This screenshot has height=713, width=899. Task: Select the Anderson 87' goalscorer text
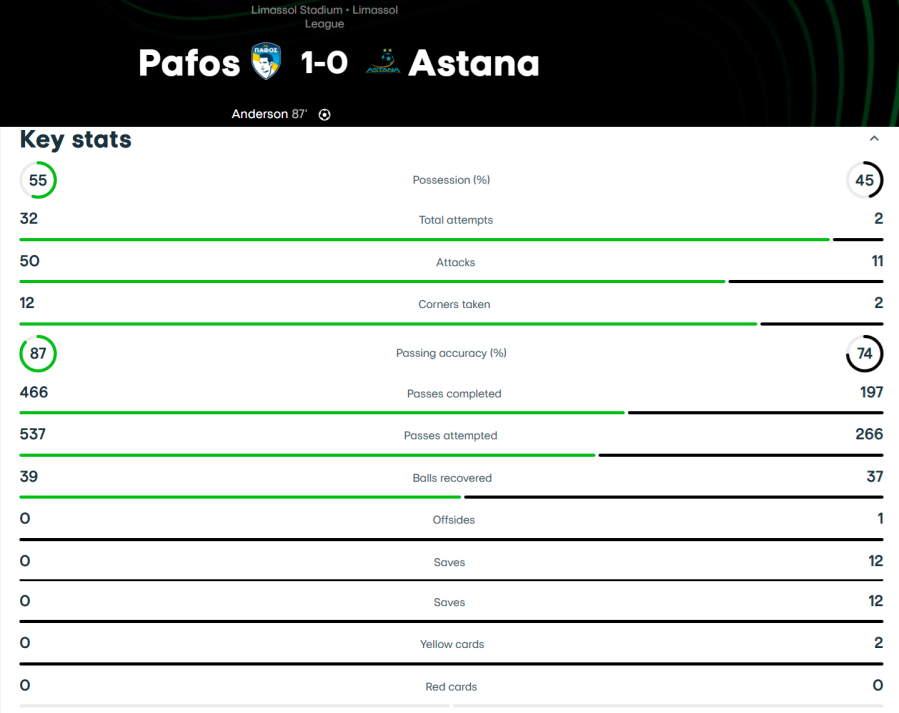coord(269,114)
